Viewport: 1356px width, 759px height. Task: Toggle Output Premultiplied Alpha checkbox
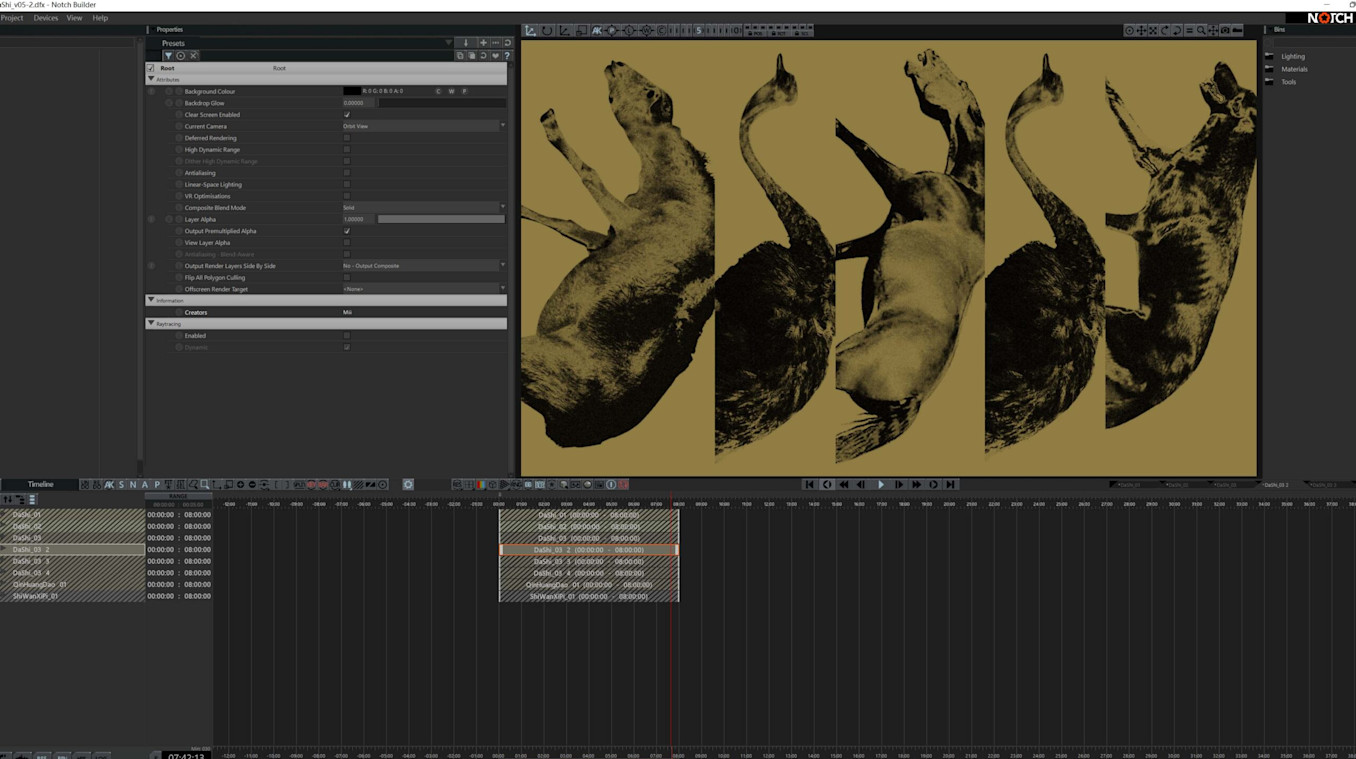(x=347, y=231)
